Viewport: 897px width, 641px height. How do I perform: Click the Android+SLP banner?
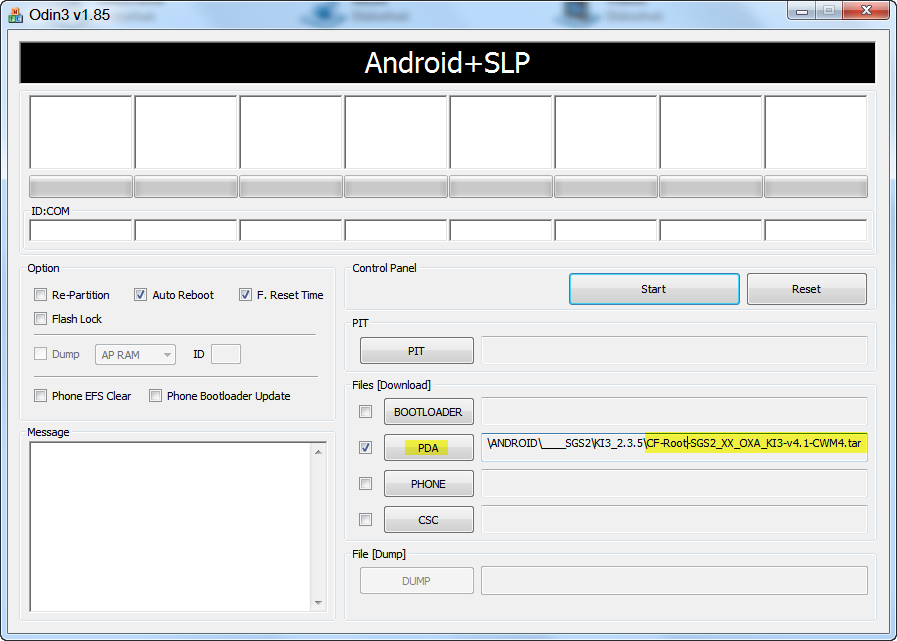coord(447,62)
